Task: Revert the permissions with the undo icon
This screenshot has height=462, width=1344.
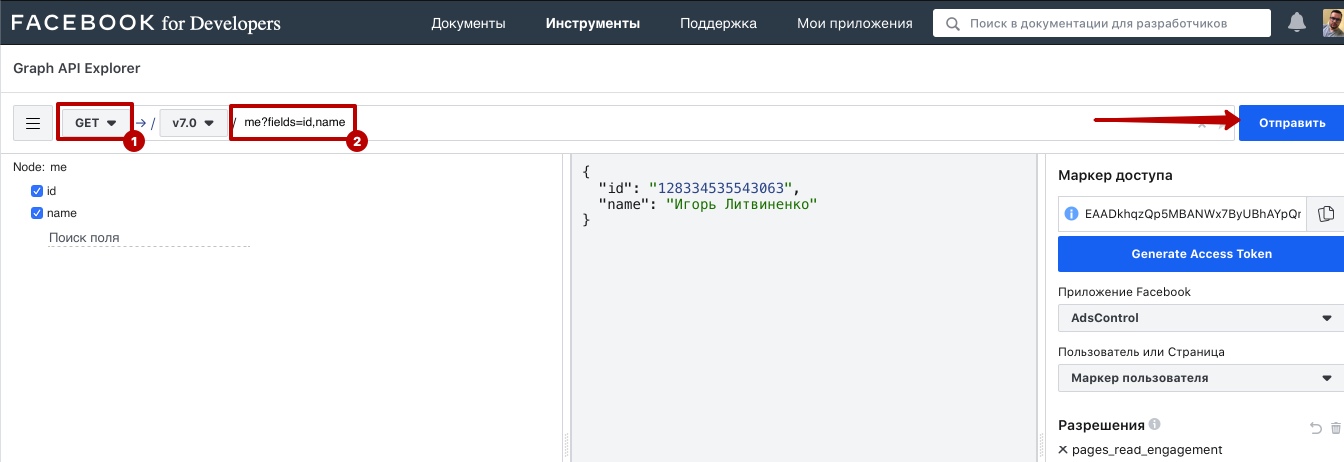Action: click(x=1315, y=428)
